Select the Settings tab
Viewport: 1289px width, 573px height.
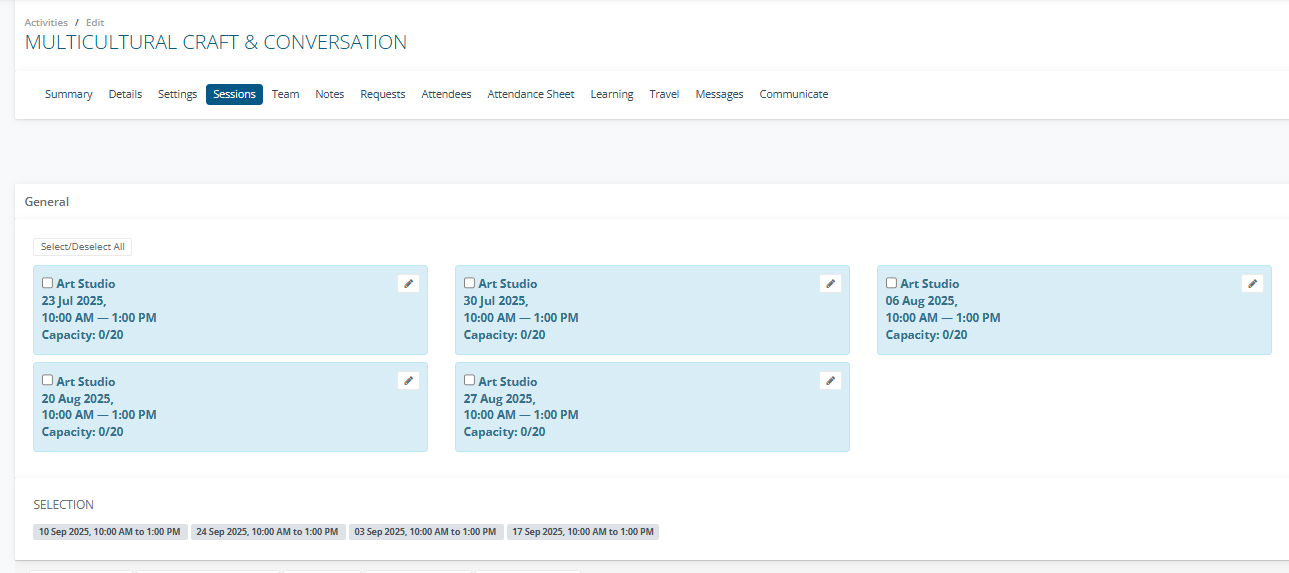(177, 94)
